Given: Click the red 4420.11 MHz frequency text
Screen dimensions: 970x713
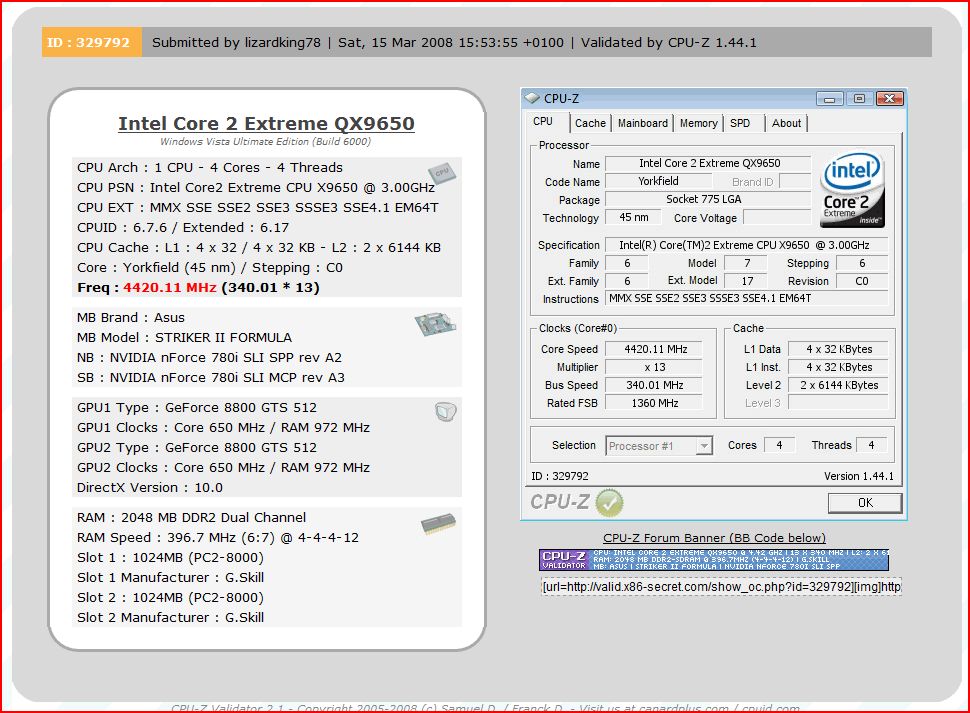Looking at the screenshot, I should point(170,288).
